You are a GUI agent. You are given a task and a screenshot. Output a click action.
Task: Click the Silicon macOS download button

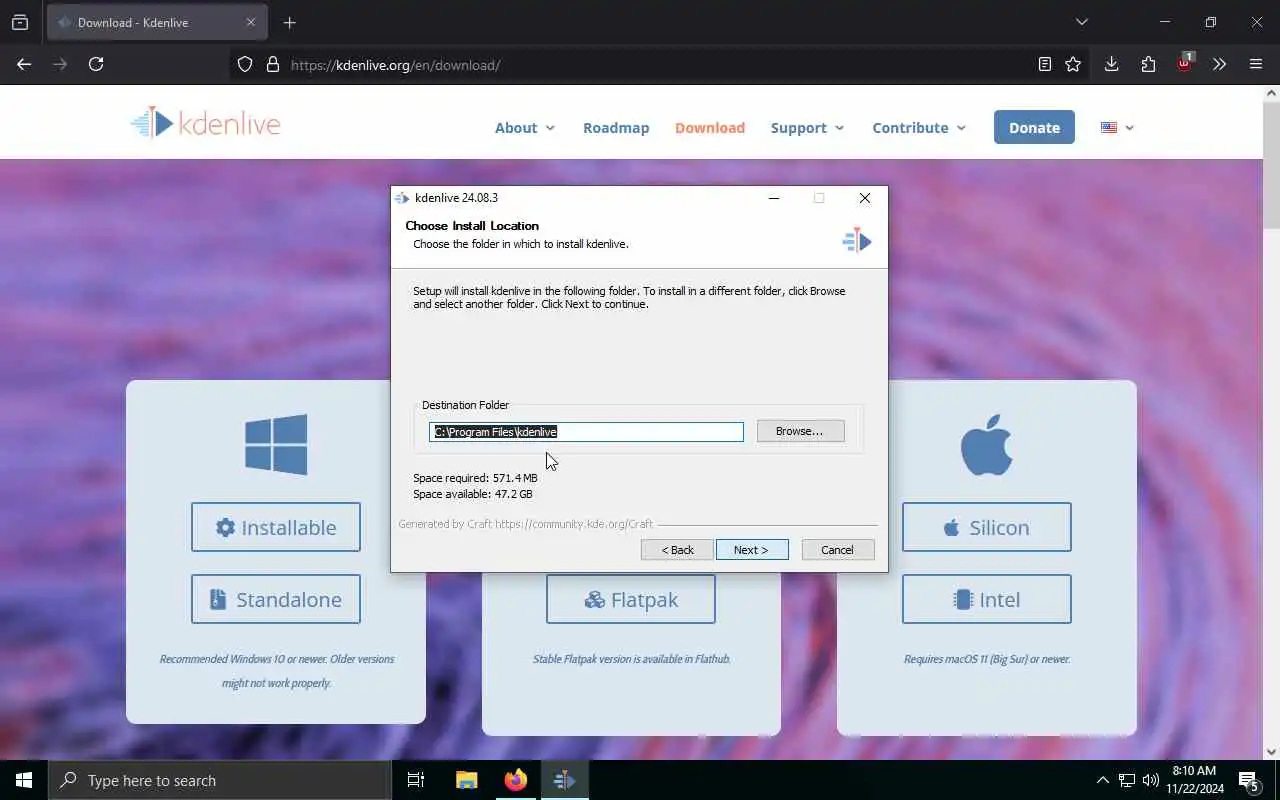point(987,527)
